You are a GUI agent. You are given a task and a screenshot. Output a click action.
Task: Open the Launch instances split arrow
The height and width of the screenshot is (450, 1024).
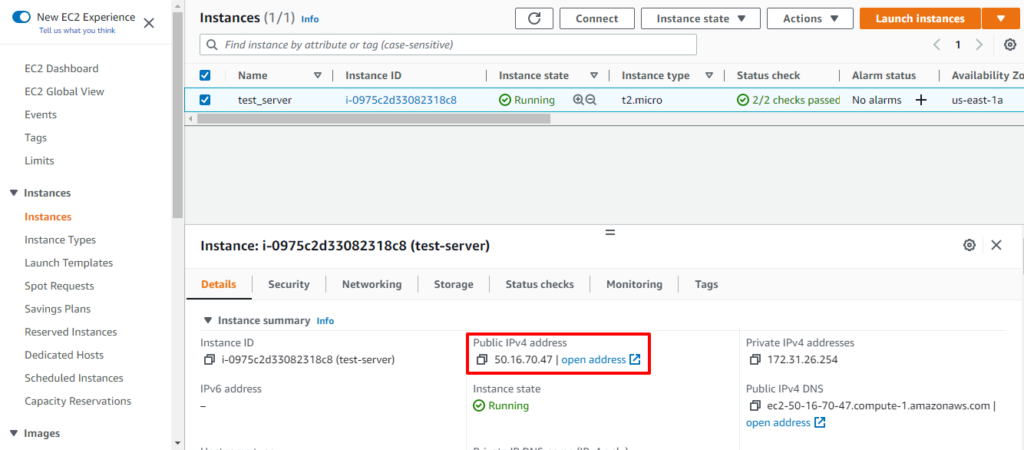tap(1000, 18)
